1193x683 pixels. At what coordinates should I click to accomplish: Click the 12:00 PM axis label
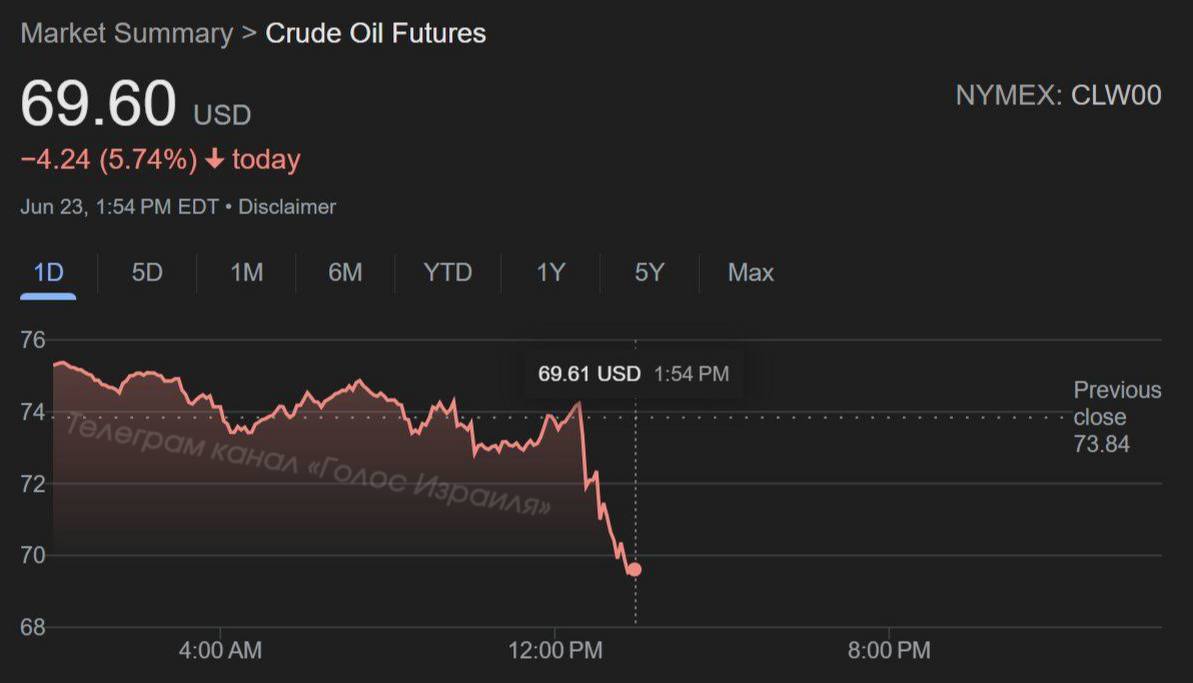click(x=555, y=651)
